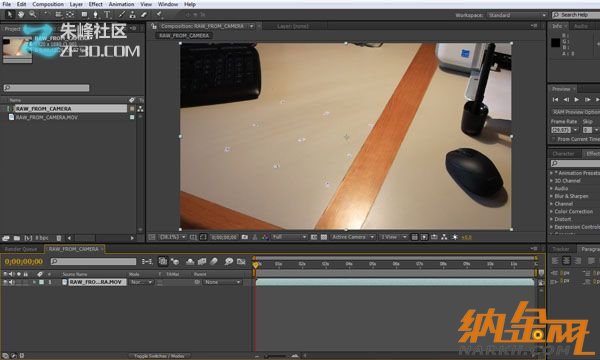Select the Zoom tool magnifier
This screenshot has height=360, width=600.
[x=33, y=15]
